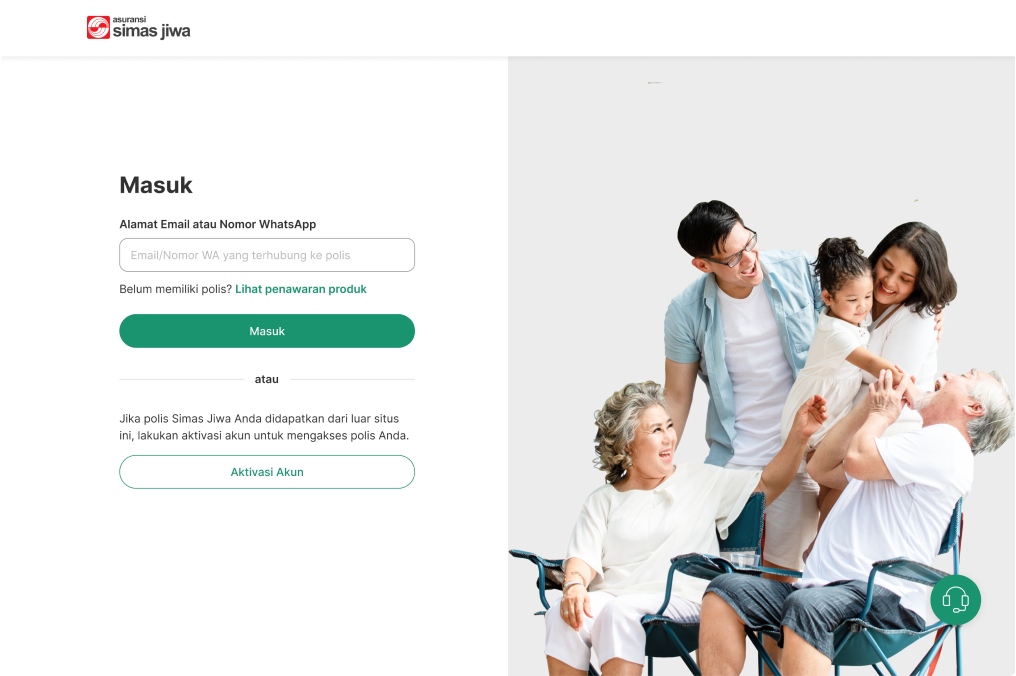Click the "atau" divider text
Image resolution: width=1016 pixels, height=676 pixels.
coord(266,379)
